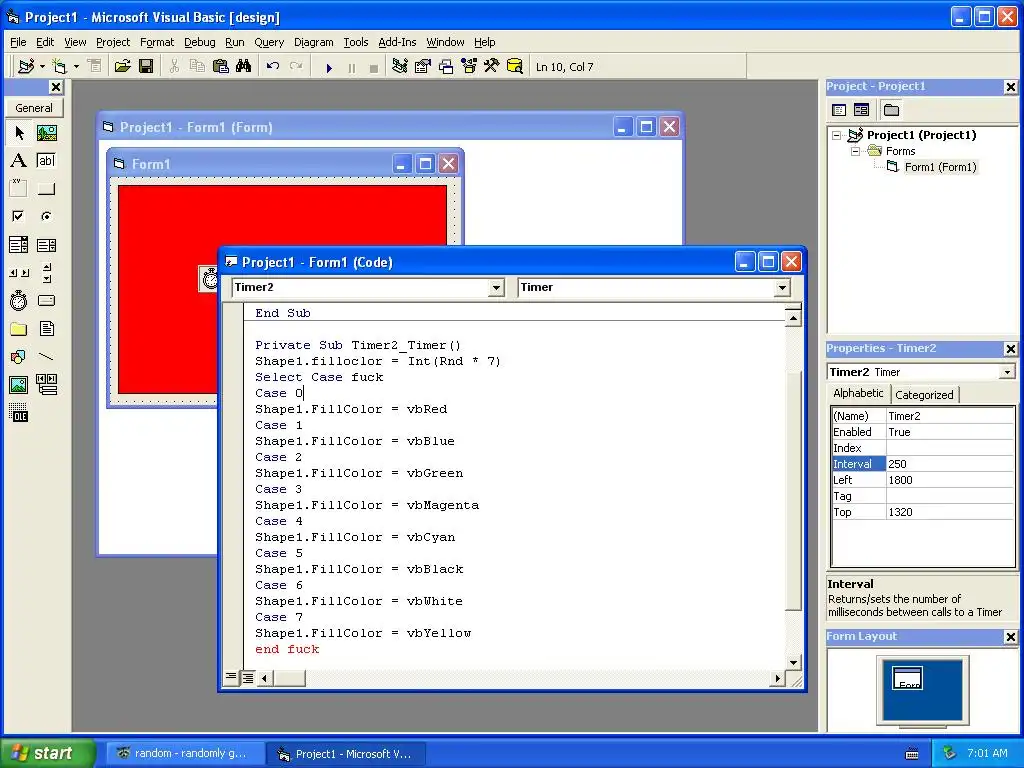Select the Shape control tool
The height and width of the screenshot is (768, 1024).
tap(19, 357)
